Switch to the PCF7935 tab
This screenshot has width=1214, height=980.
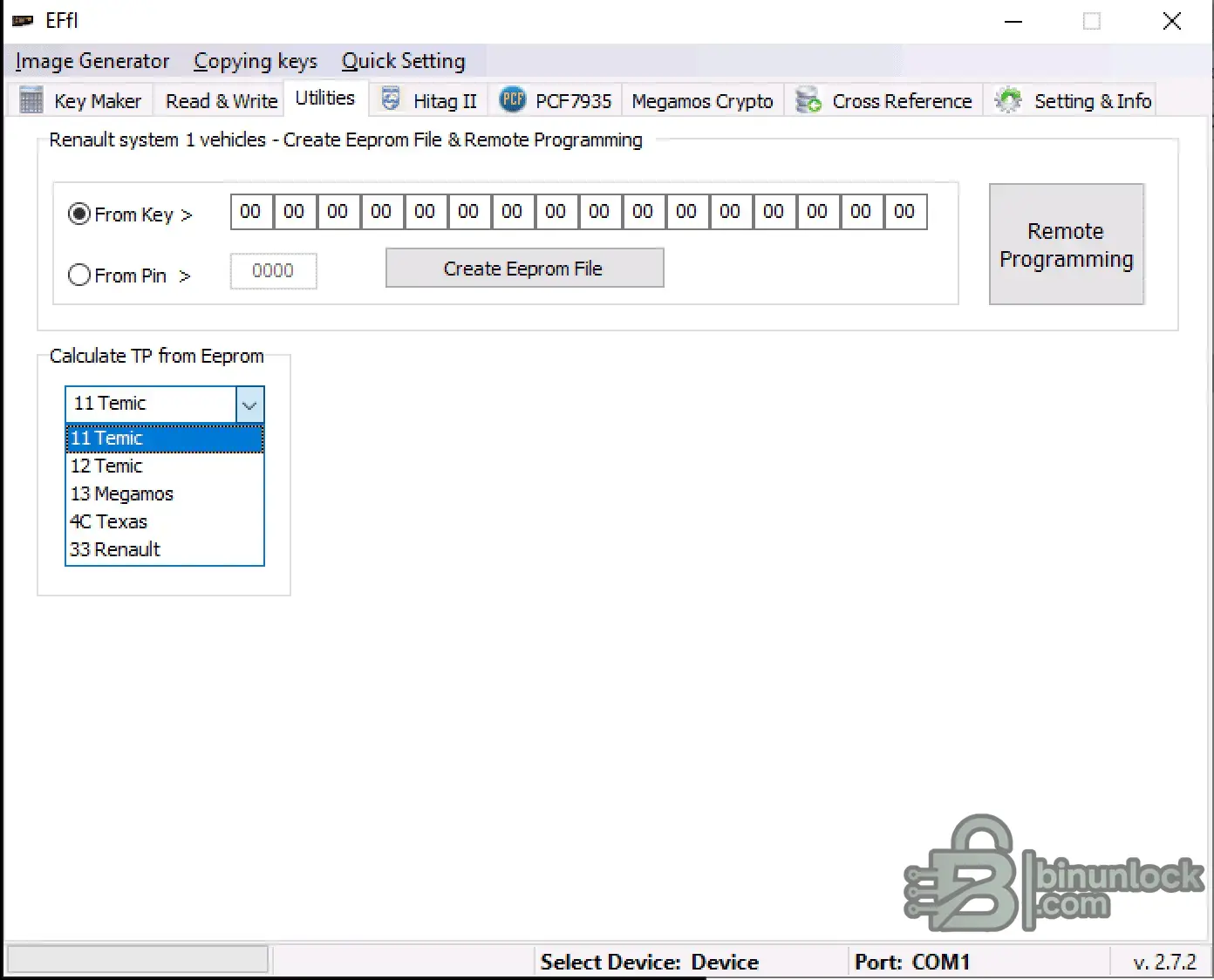coord(556,100)
